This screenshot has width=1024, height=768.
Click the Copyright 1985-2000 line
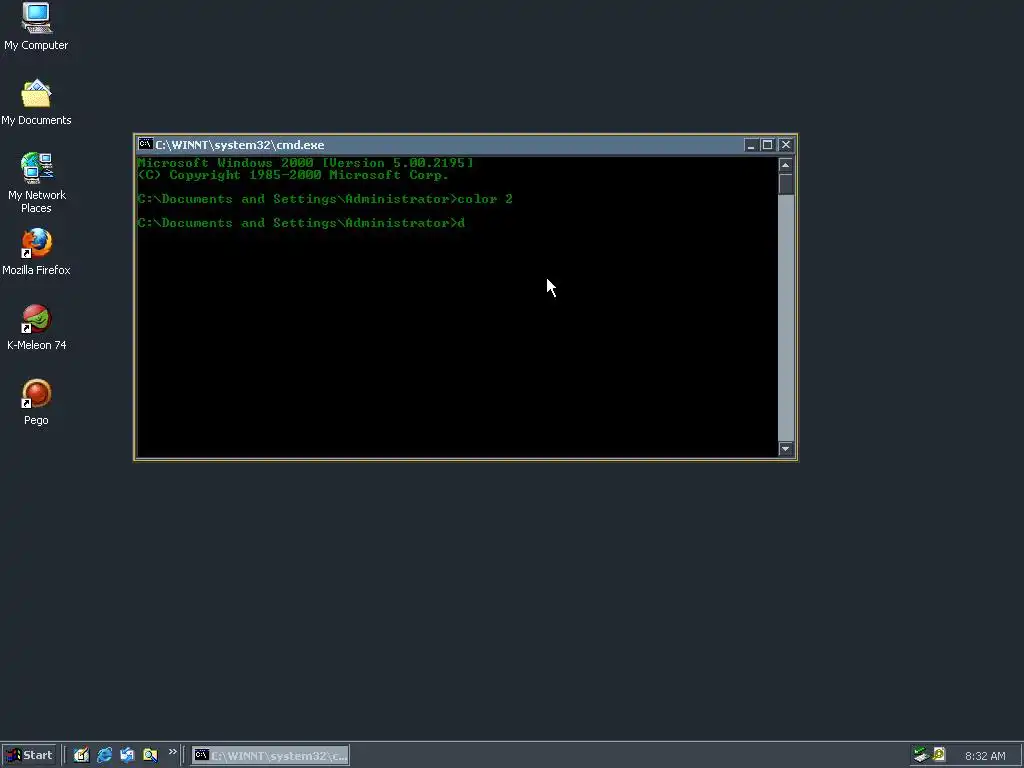pyautogui.click(x=293, y=175)
